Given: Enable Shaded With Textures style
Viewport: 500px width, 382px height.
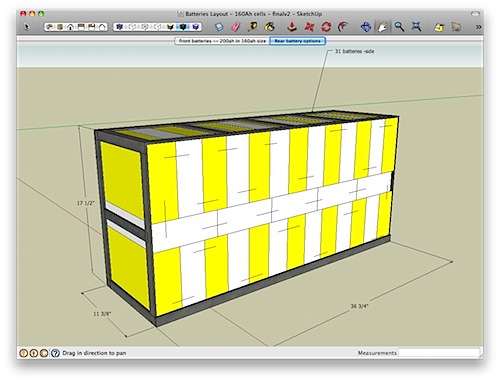Looking at the screenshot, I should tap(183, 27).
